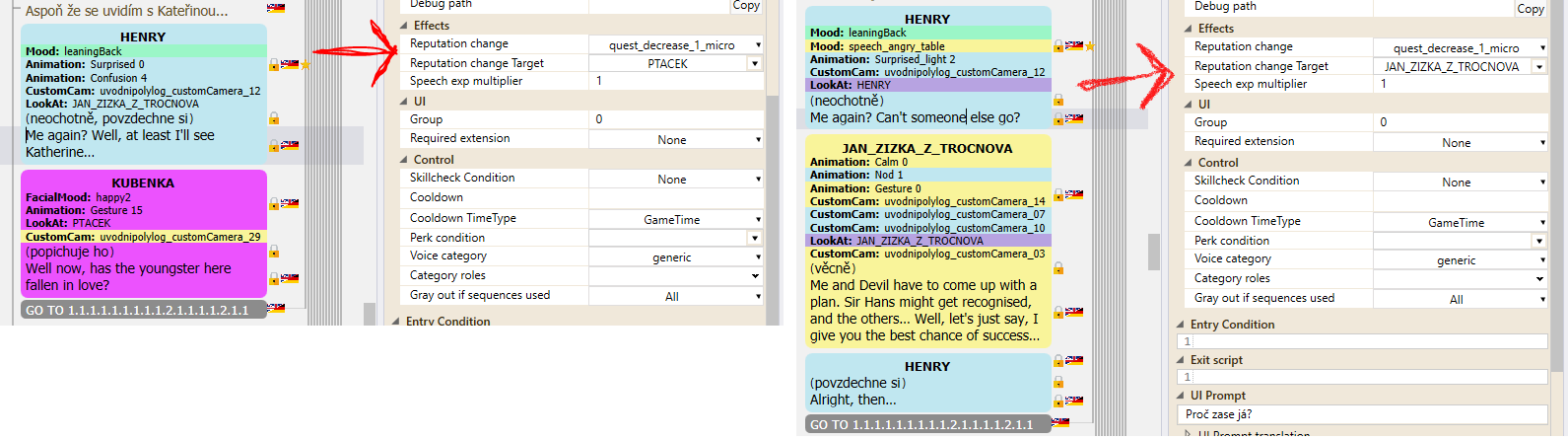
Task: Click the UI Prompt field containing 'Proč zase já?'
Action: click(1362, 414)
